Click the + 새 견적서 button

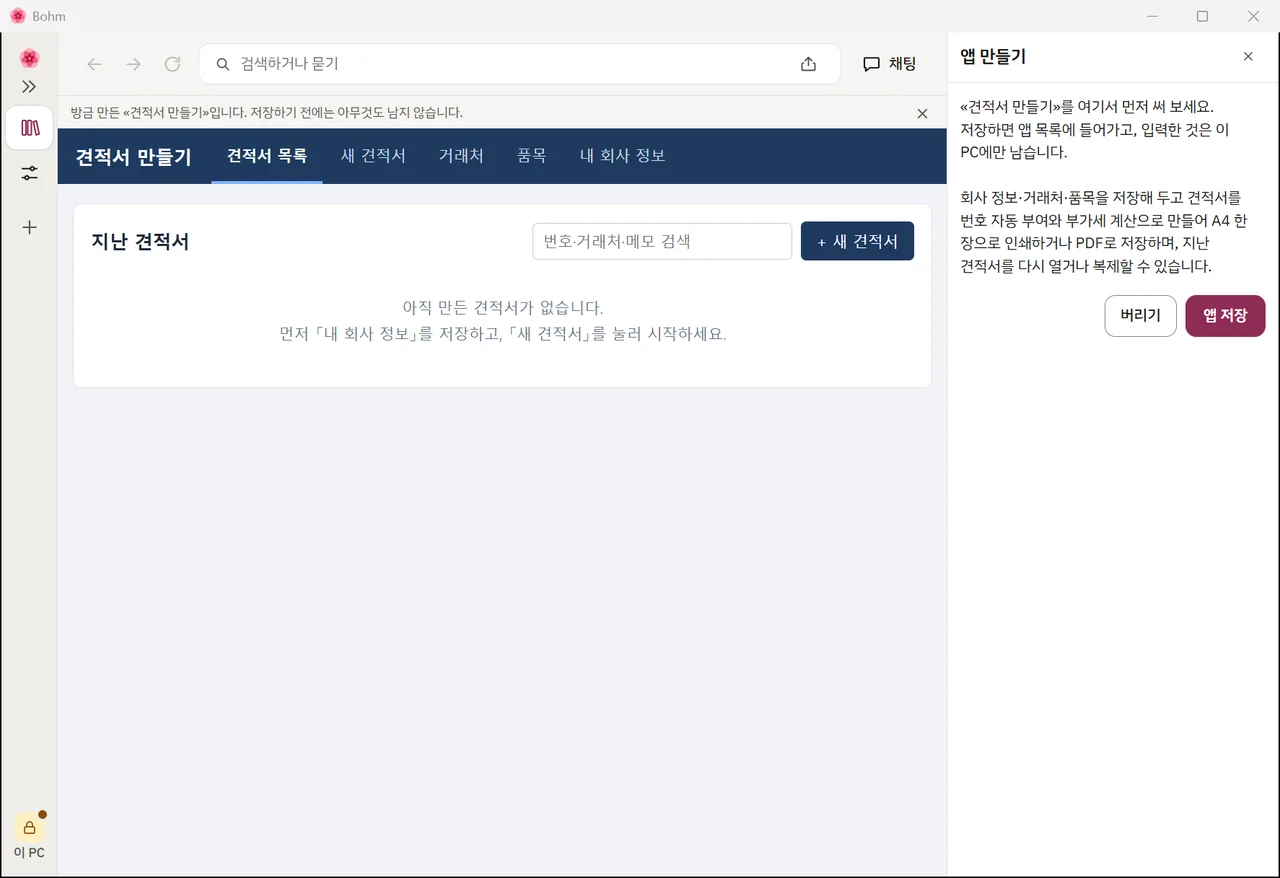[857, 241]
